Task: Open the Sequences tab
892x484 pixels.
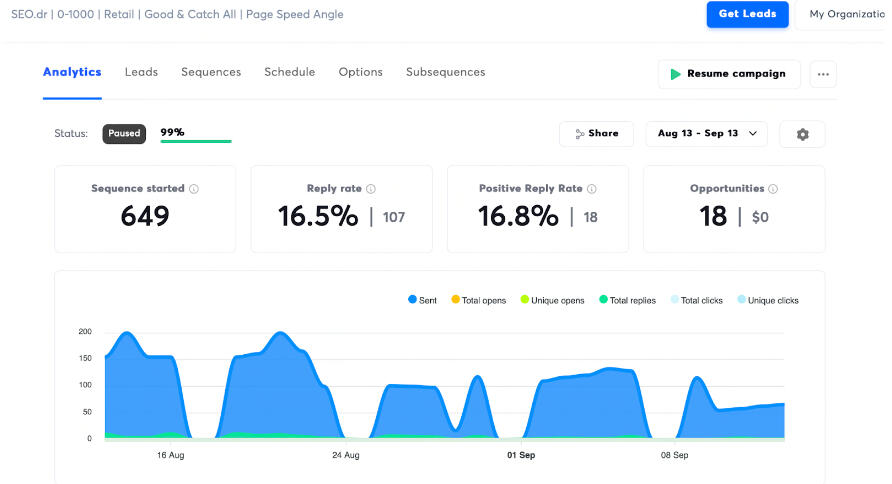Action: click(x=211, y=72)
